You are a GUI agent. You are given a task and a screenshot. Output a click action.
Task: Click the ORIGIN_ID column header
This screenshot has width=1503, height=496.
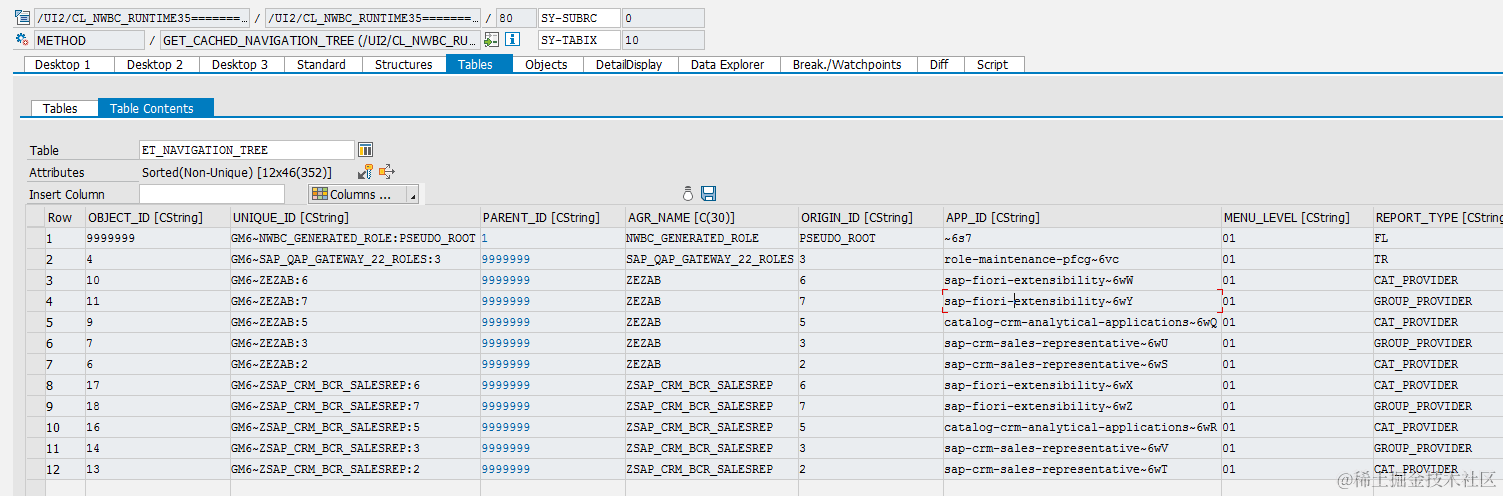(x=870, y=217)
